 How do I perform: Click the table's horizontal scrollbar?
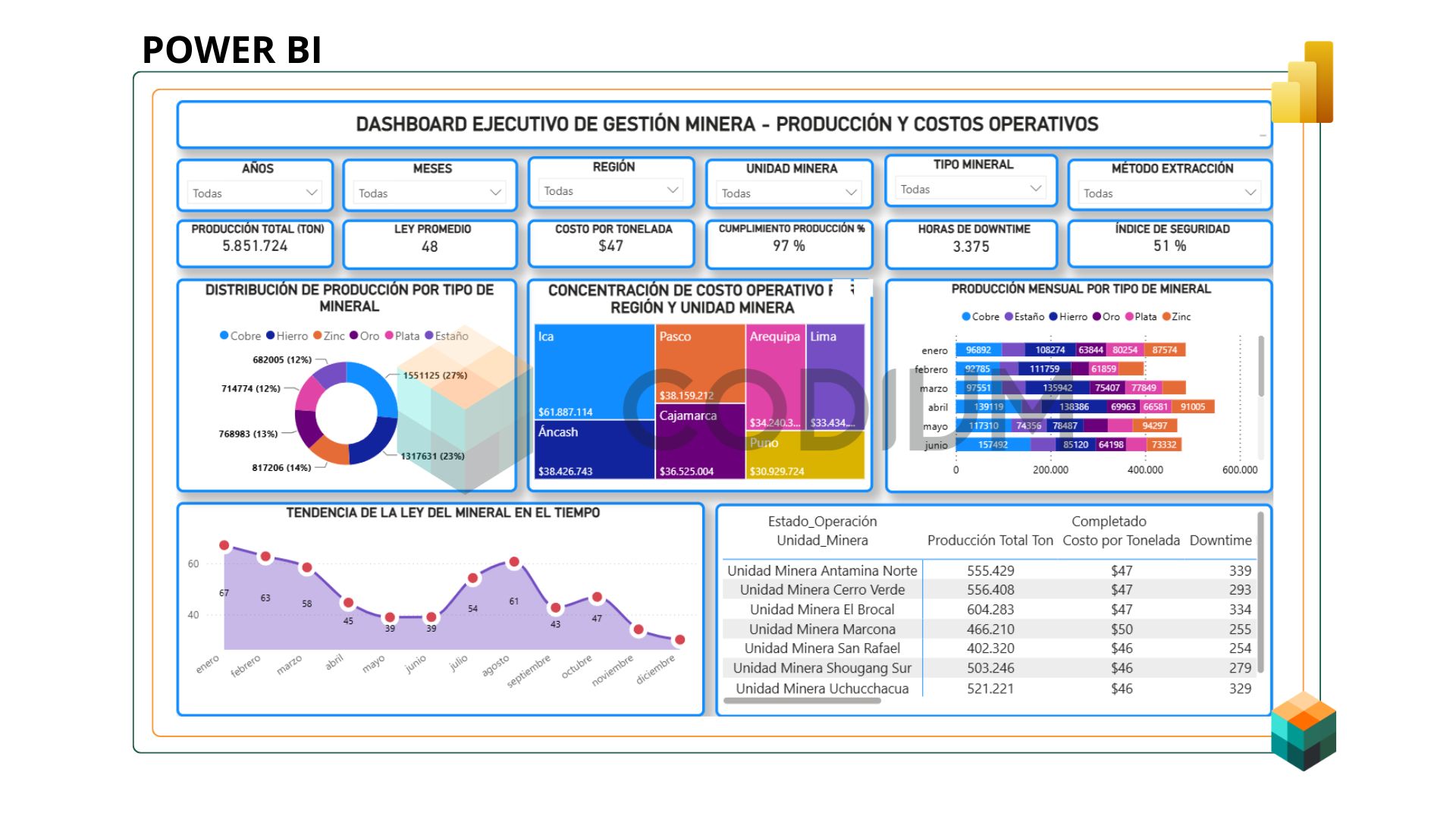pos(802,701)
